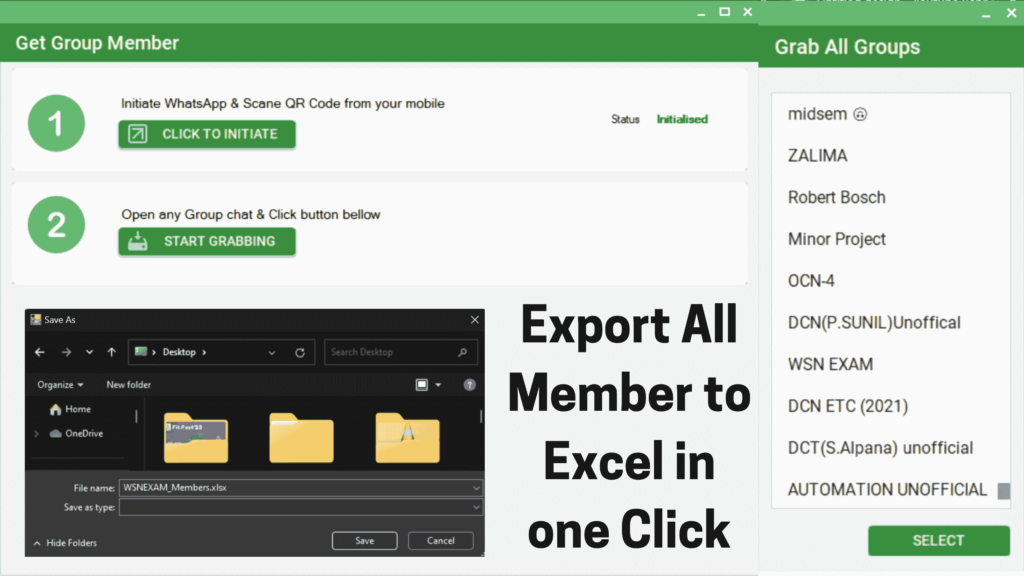Click the view layout icon

[422, 384]
